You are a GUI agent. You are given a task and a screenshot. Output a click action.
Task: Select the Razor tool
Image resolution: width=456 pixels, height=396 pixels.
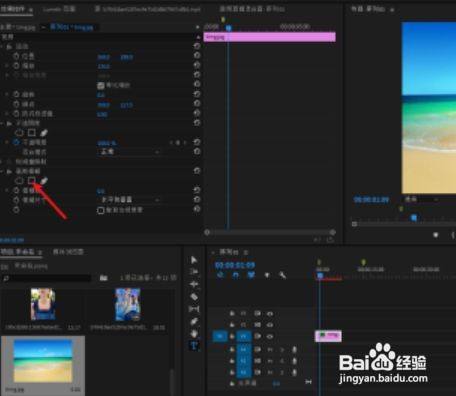click(x=194, y=297)
